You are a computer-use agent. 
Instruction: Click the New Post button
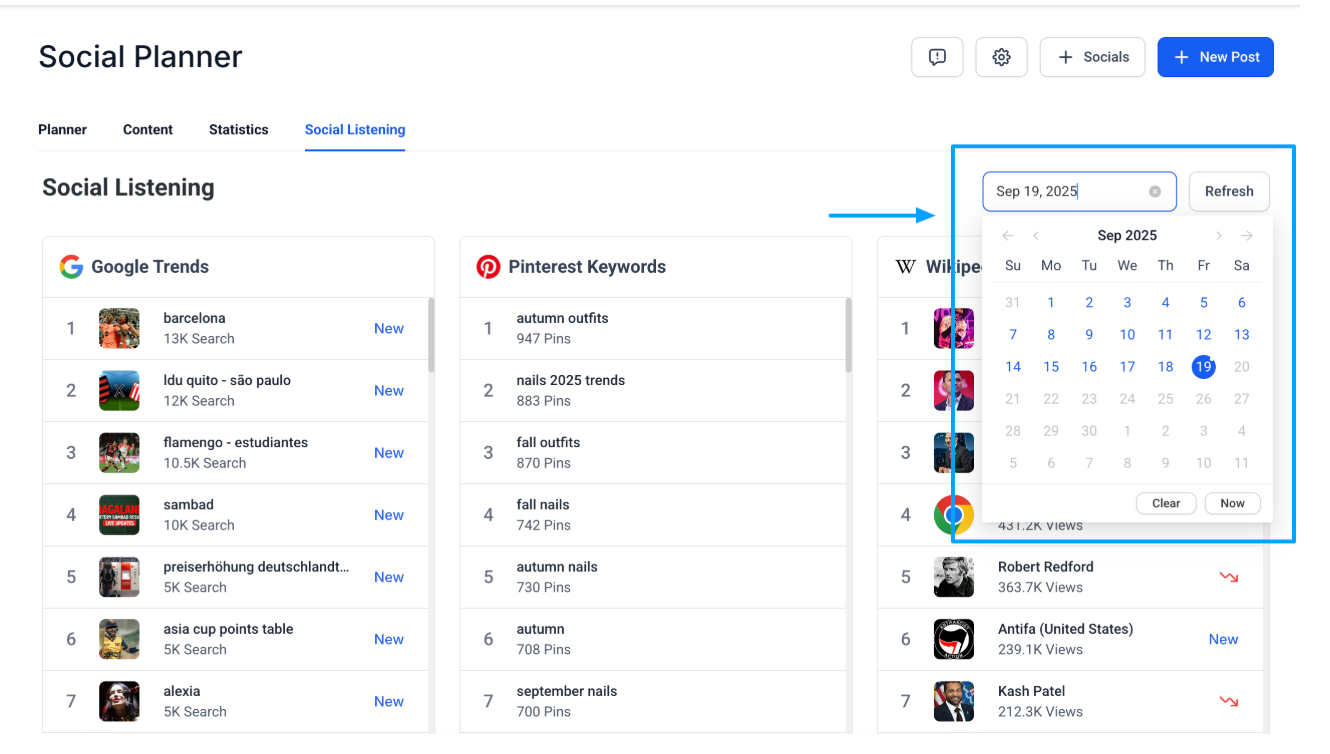[1216, 57]
